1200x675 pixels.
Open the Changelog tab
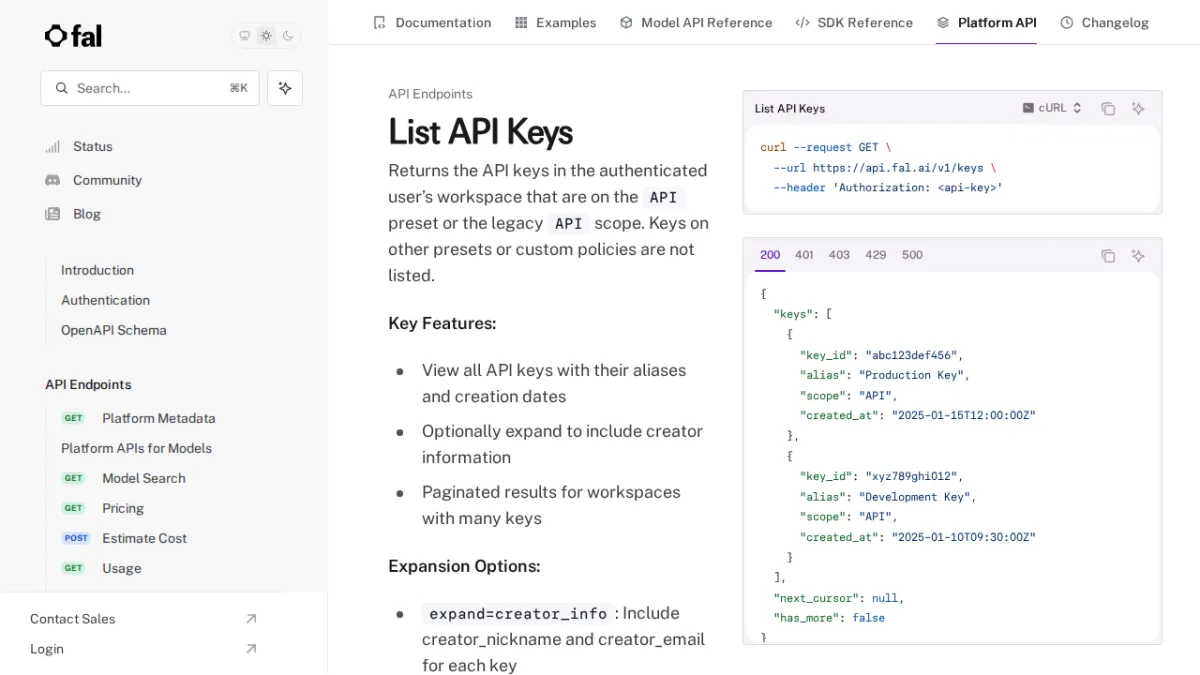click(1104, 22)
